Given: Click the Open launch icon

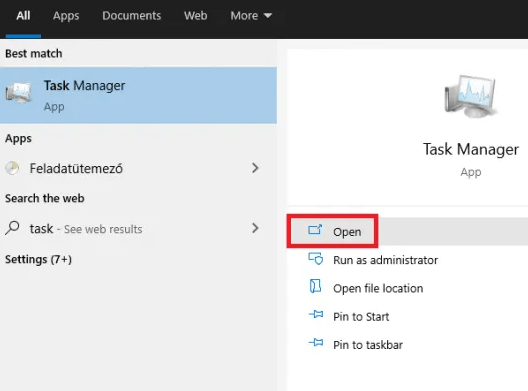Looking at the screenshot, I should pyautogui.click(x=315, y=230).
